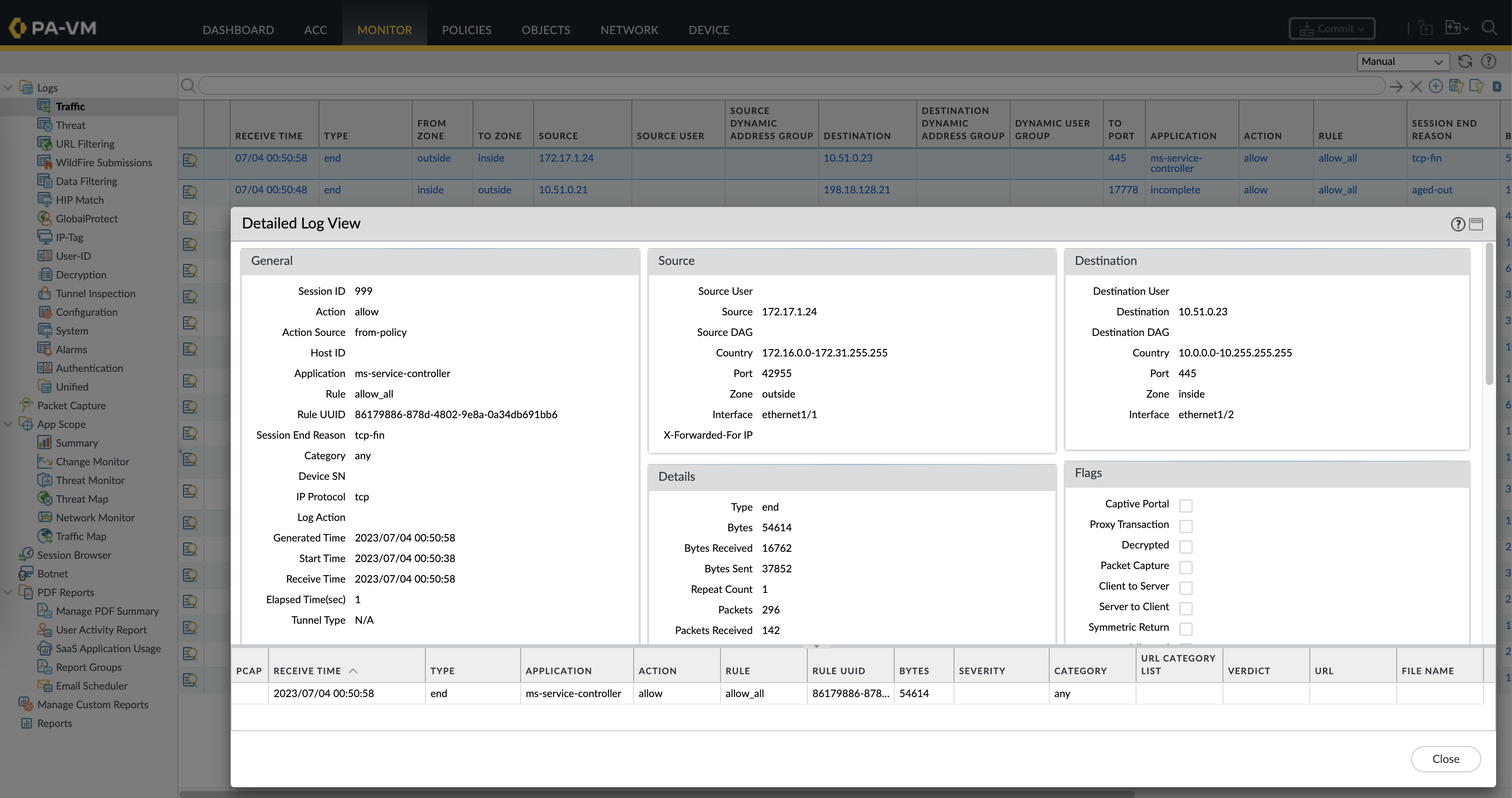Collapse the Logs tree node
This screenshot has height=798, width=1512.
point(8,88)
